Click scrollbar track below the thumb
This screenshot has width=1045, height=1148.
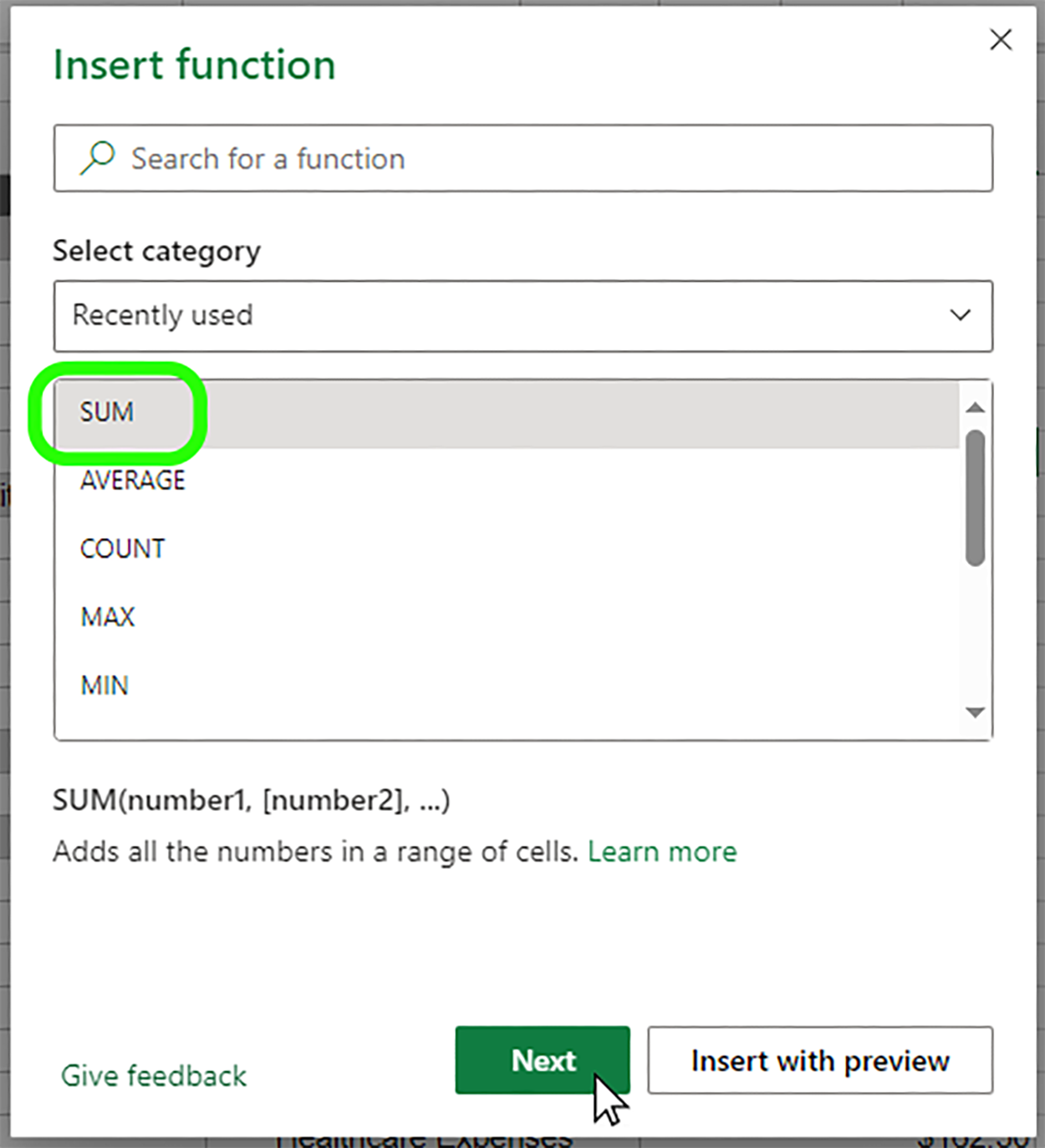[x=974, y=635]
